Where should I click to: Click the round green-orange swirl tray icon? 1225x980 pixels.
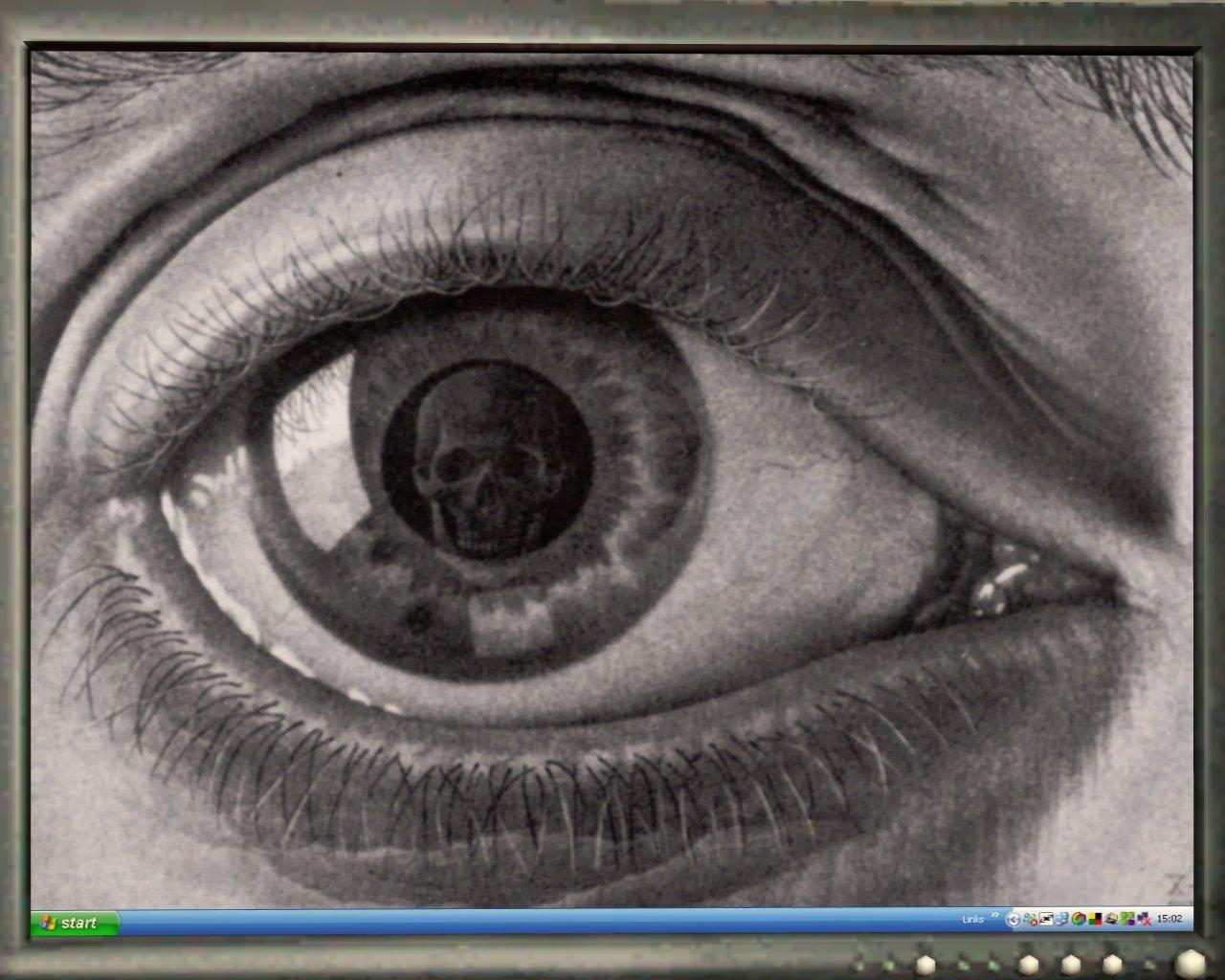[x=1079, y=919]
